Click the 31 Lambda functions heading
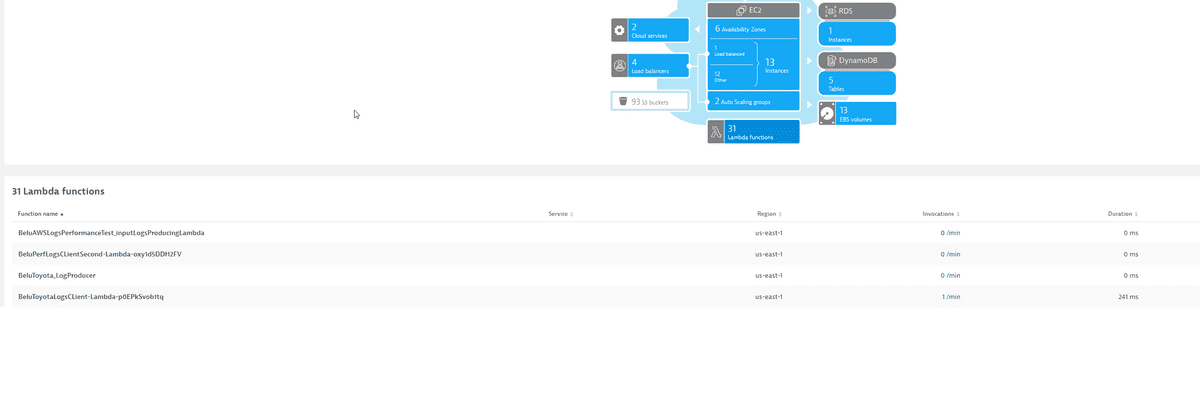The height and width of the screenshot is (418, 1200). coord(58,191)
